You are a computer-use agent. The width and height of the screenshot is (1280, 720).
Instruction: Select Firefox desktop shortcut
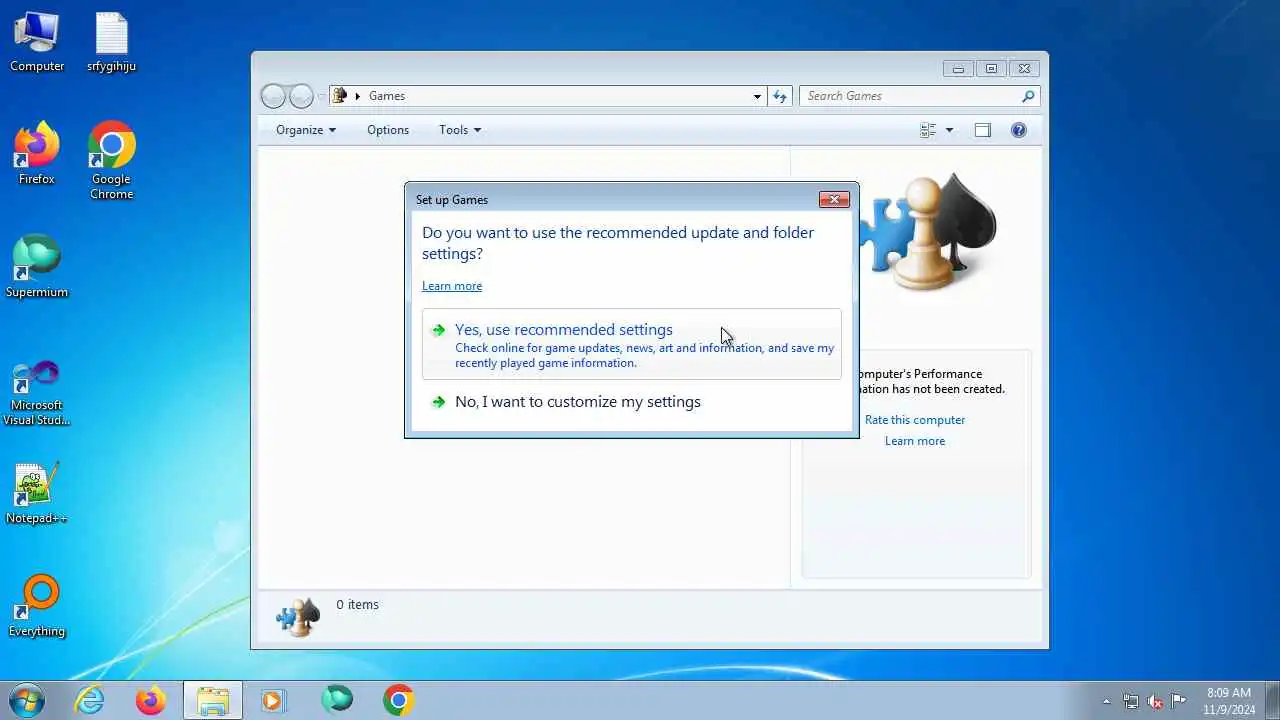click(x=37, y=153)
